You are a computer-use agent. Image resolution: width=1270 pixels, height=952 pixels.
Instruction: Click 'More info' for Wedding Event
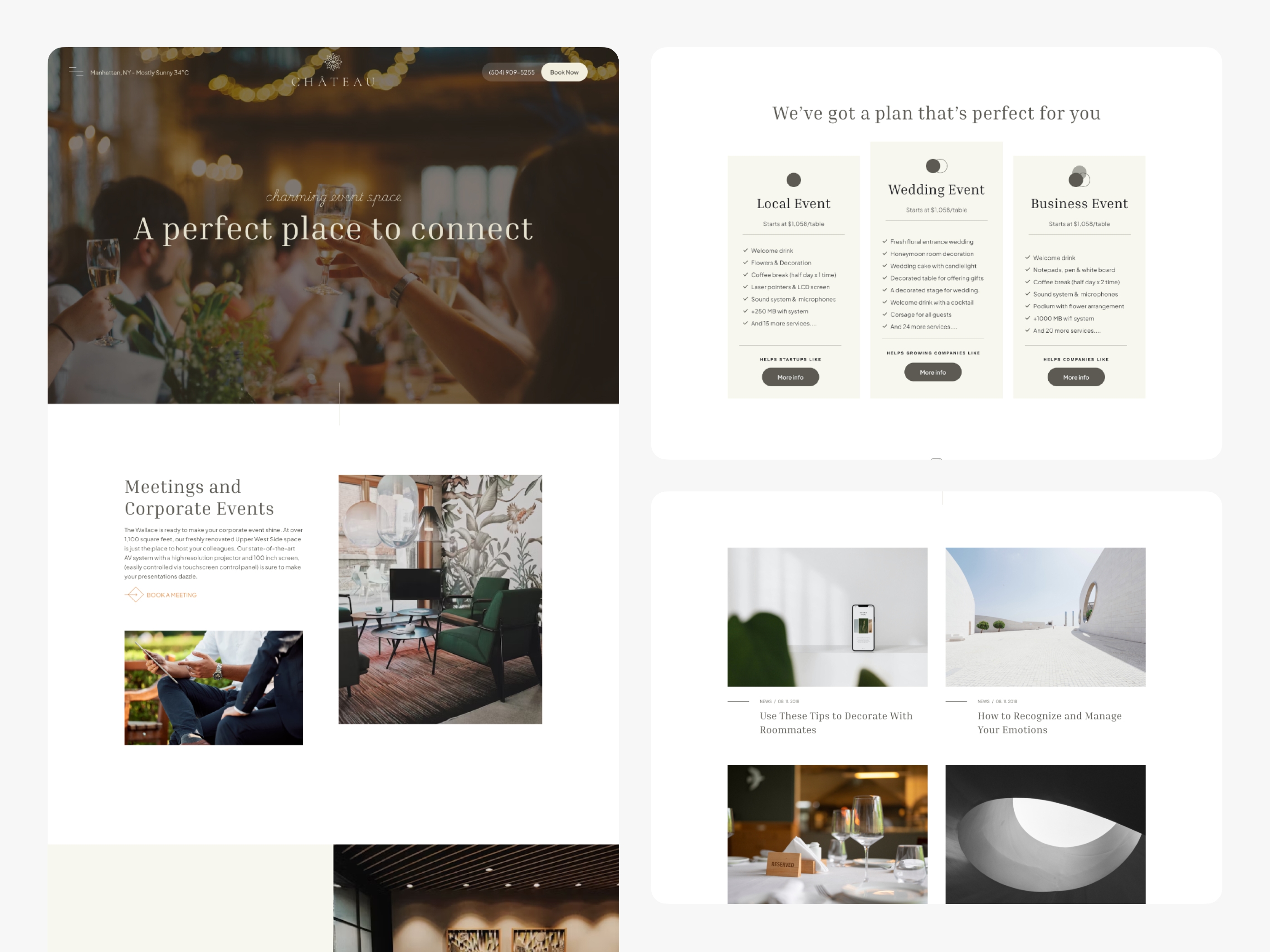[934, 370]
